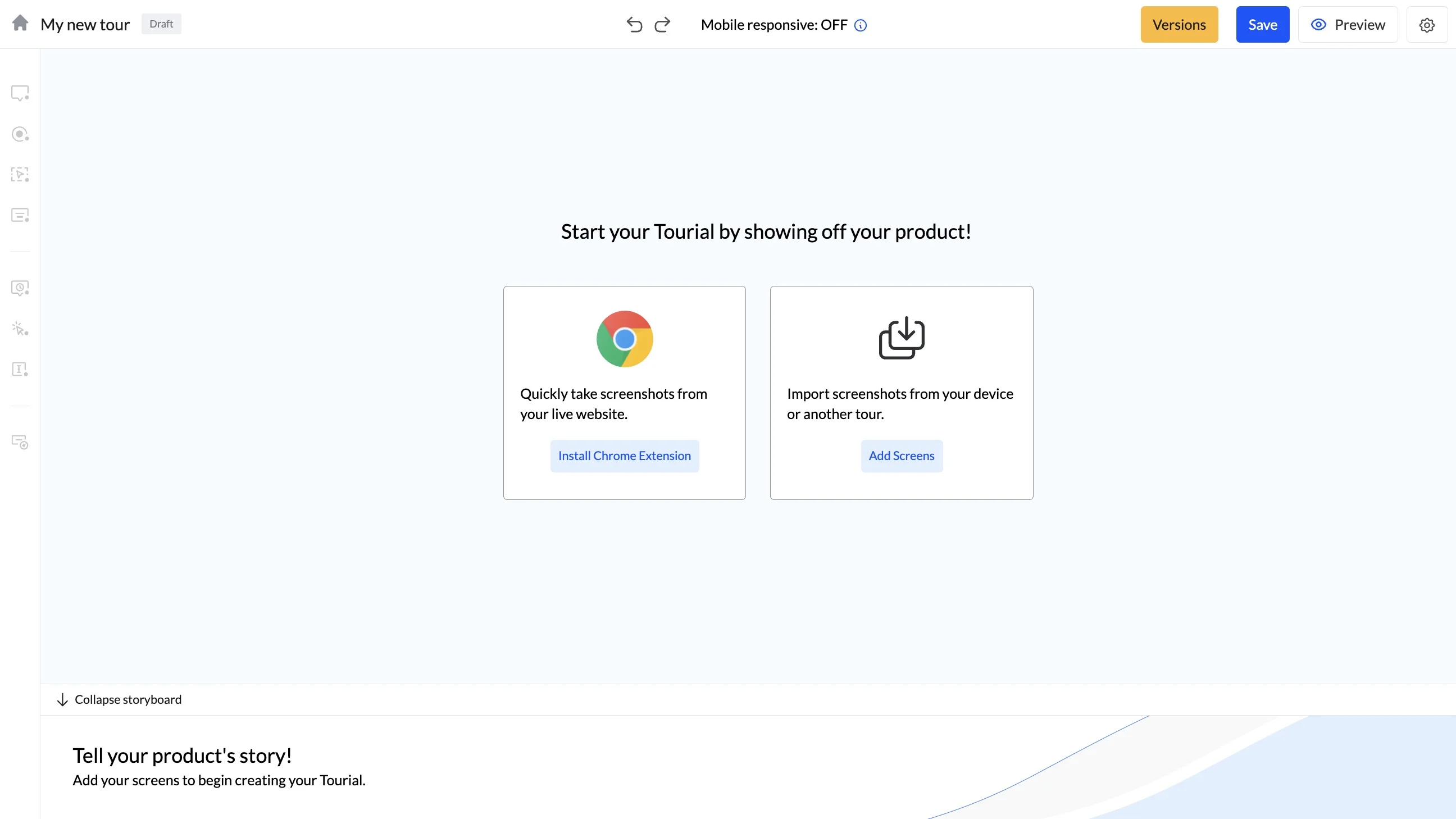Viewport: 1456px width, 819px height.
Task: Redo the last change
Action: tap(662, 25)
